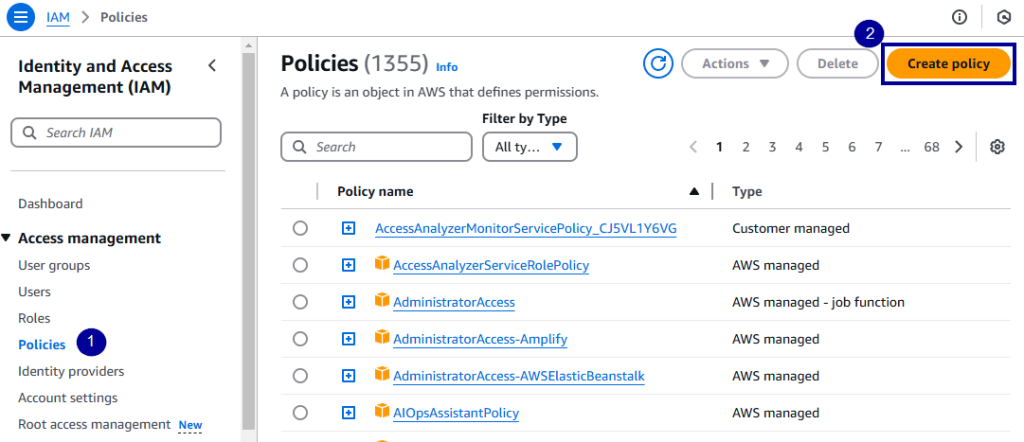Click the Policy name column header
The width and height of the screenshot is (1024, 442).
pyautogui.click(x=375, y=191)
